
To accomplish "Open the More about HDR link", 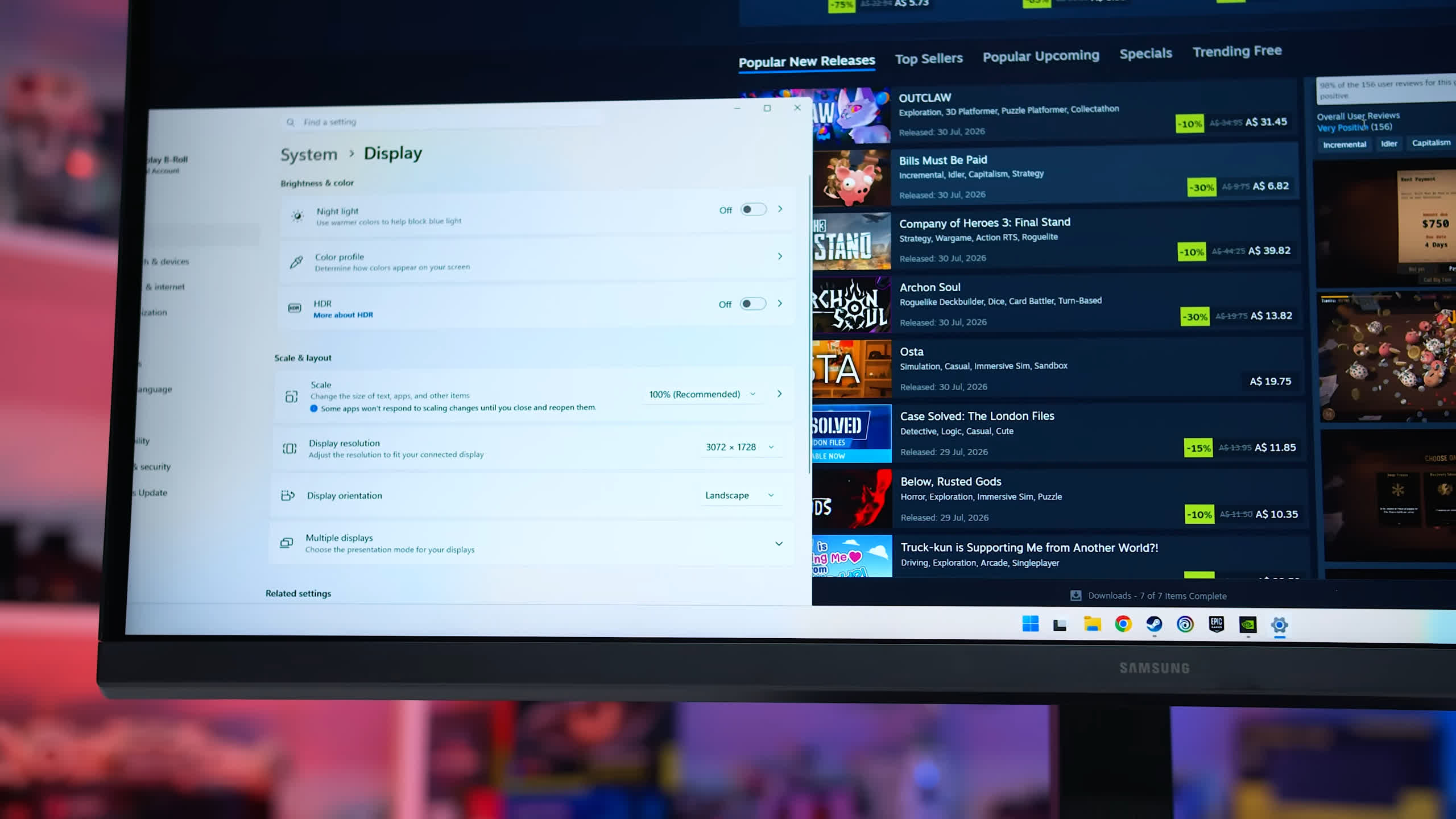I will 343,315.
